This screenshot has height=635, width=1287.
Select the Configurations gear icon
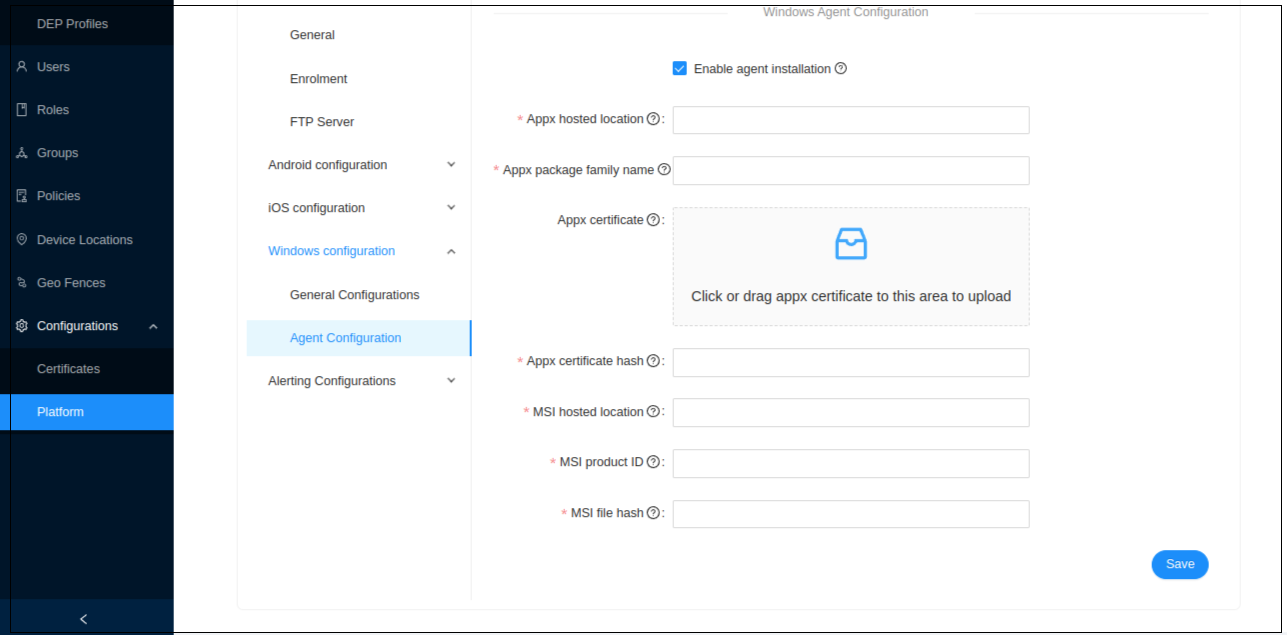tap(20, 325)
